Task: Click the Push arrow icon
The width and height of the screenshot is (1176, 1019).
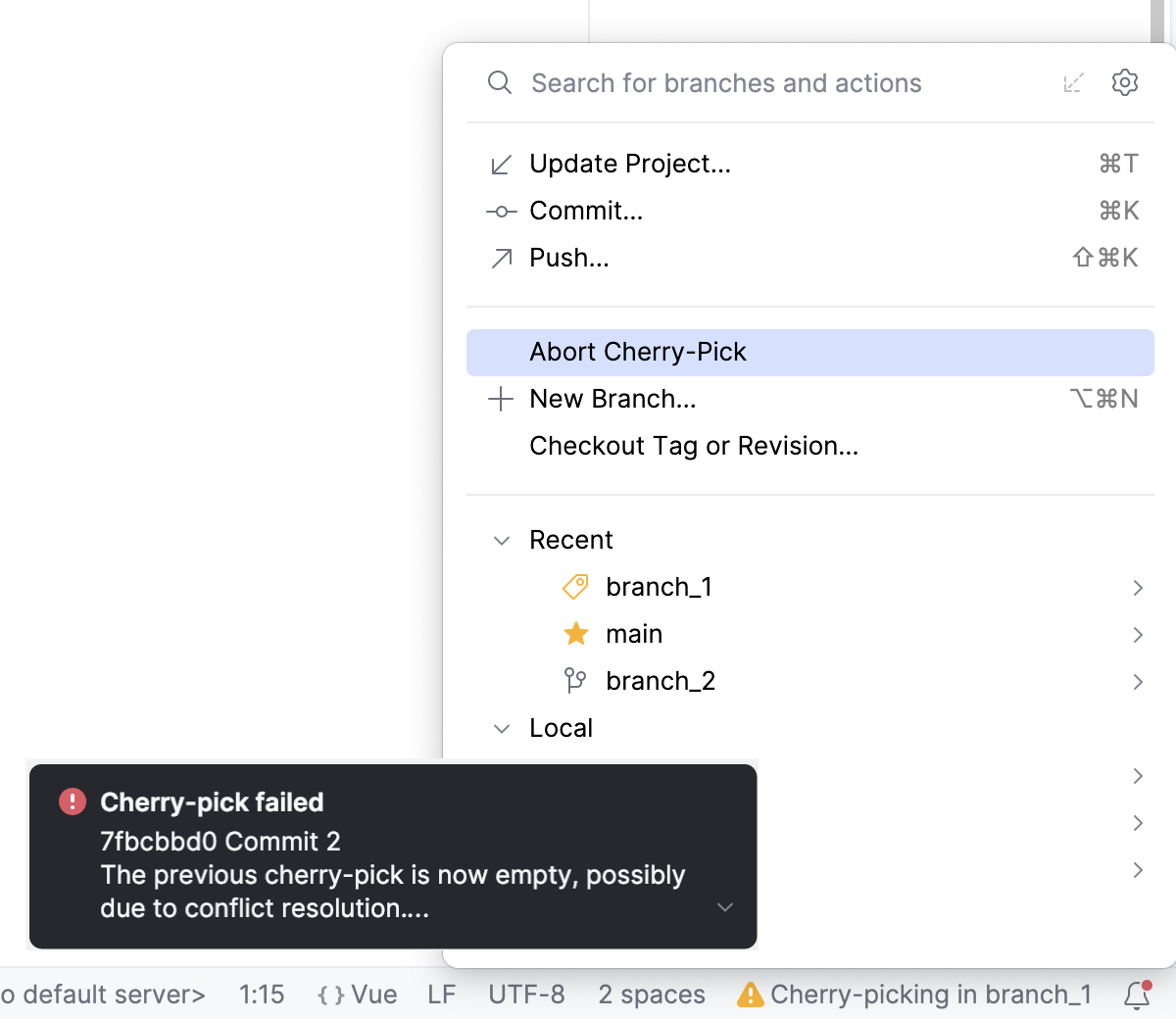Action: [501, 257]
